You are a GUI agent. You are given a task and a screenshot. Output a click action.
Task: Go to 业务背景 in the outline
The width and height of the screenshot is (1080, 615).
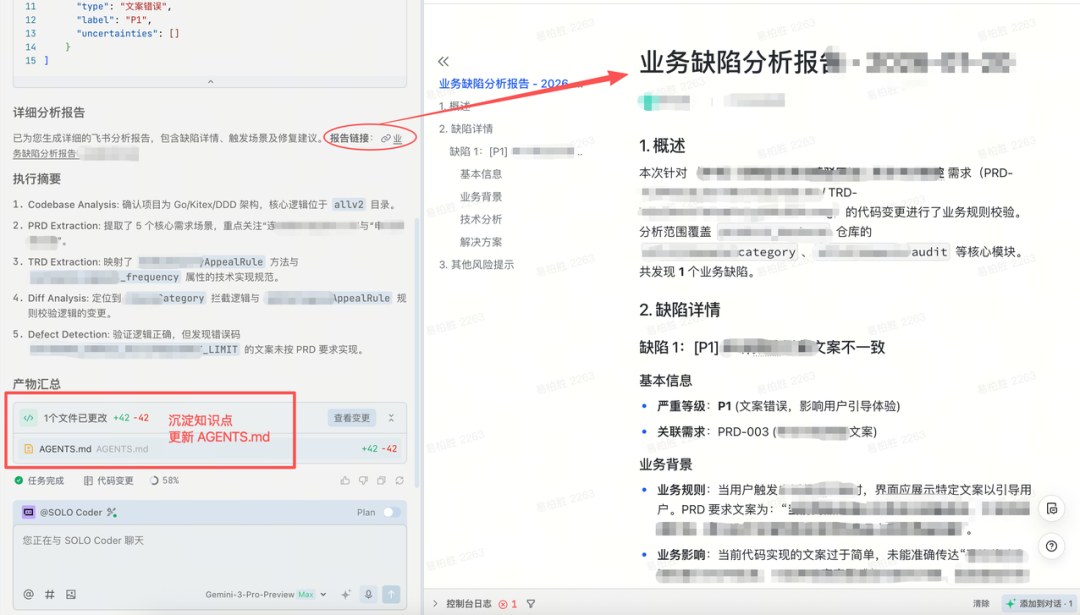tap(481, 197)
